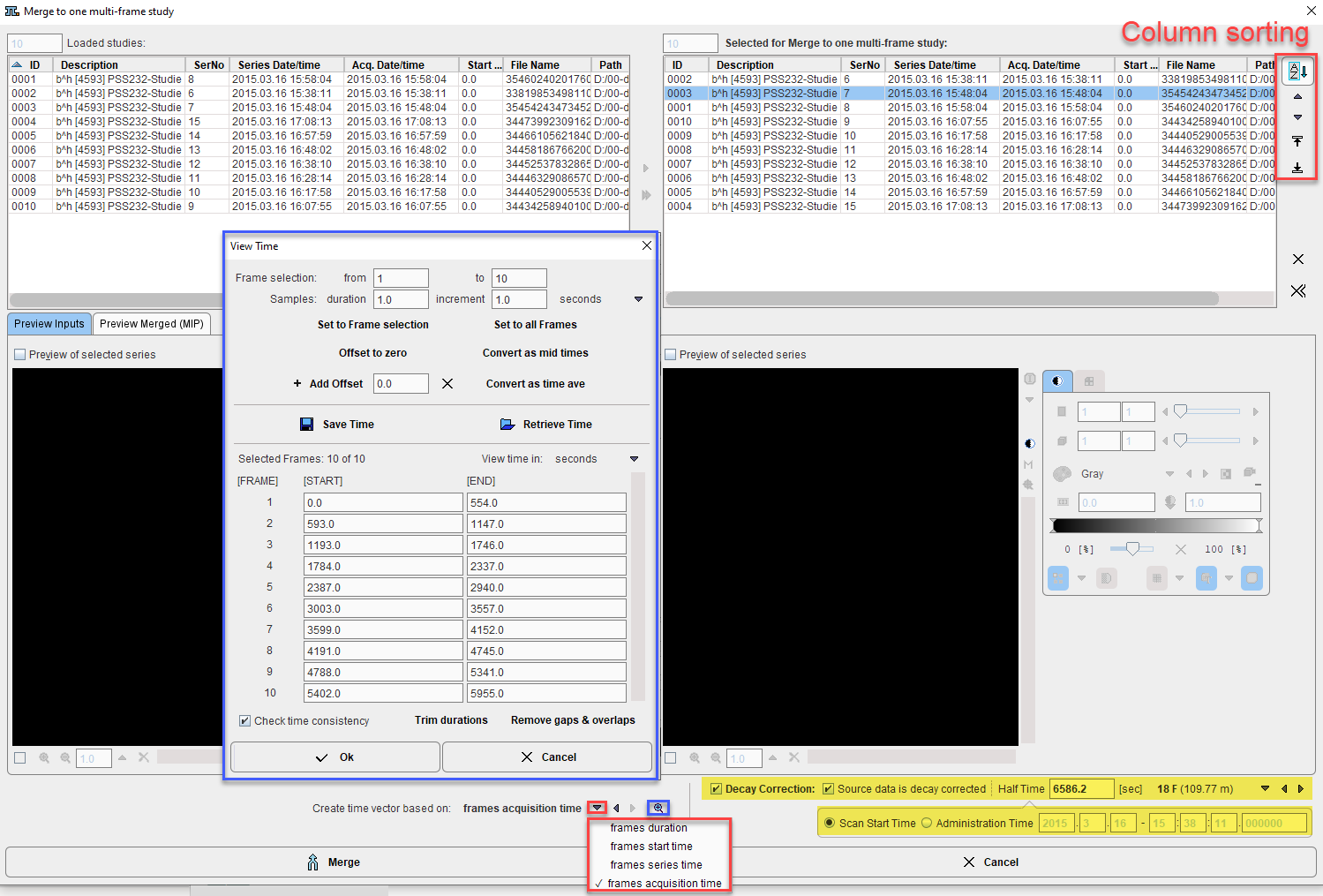
Task: Add selected study with single right arrow
Action: (645, 168)
